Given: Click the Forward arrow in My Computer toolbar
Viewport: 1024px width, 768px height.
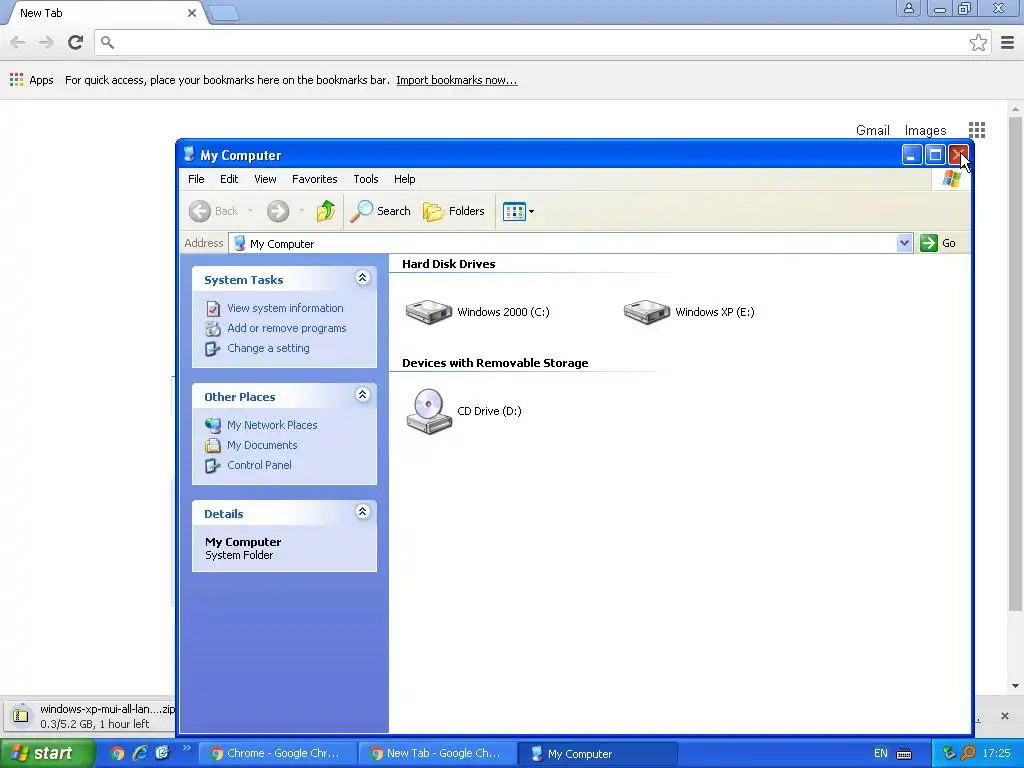Looking at the screenshot, I should click(278, 211).
